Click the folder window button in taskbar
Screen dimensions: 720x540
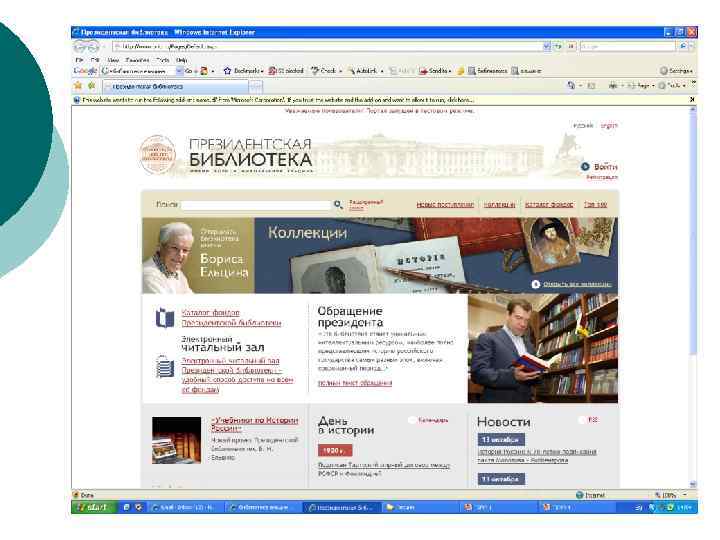point(419,507)
